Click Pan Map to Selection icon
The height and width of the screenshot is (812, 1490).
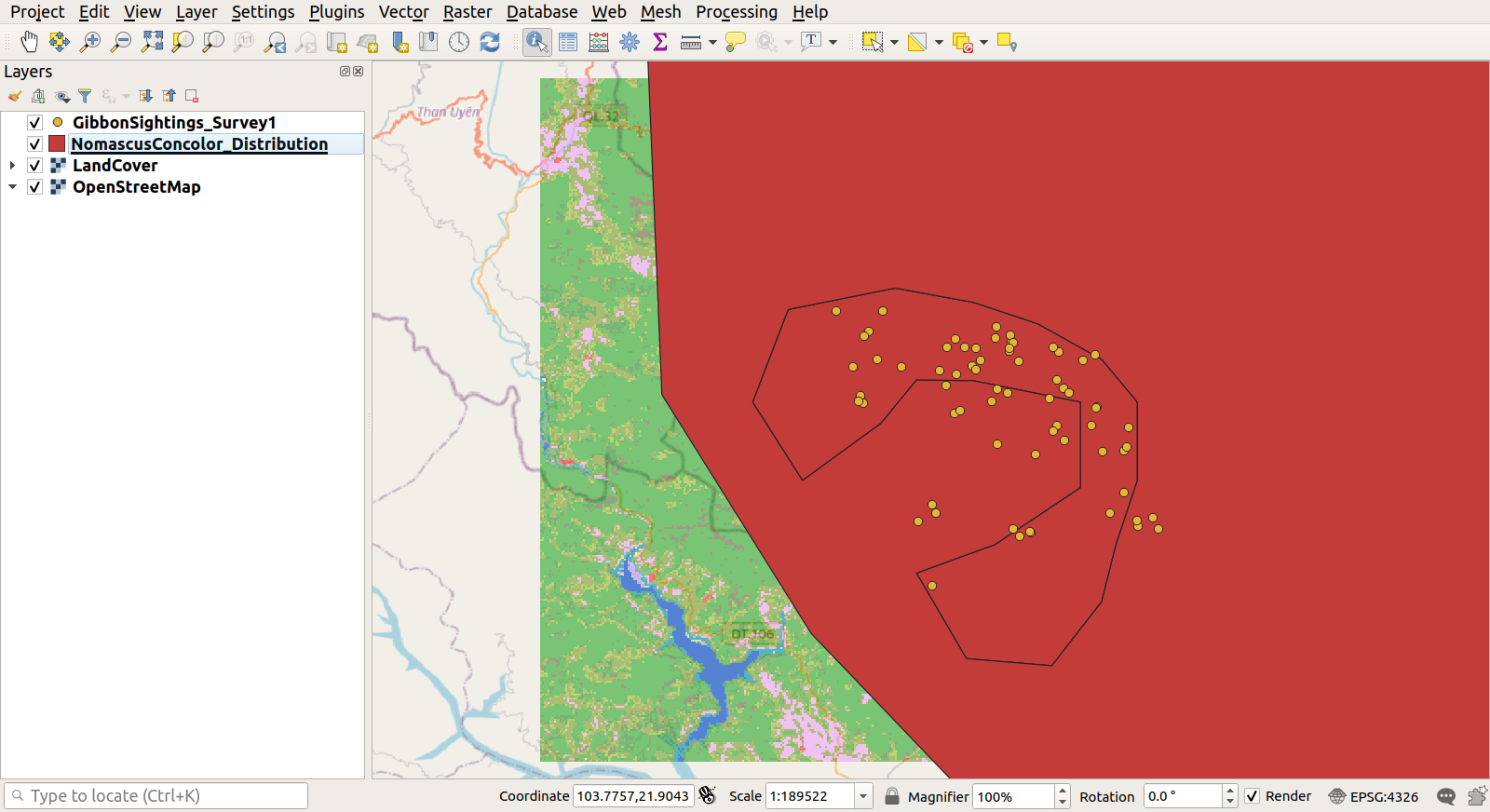(x=60, y=42)
